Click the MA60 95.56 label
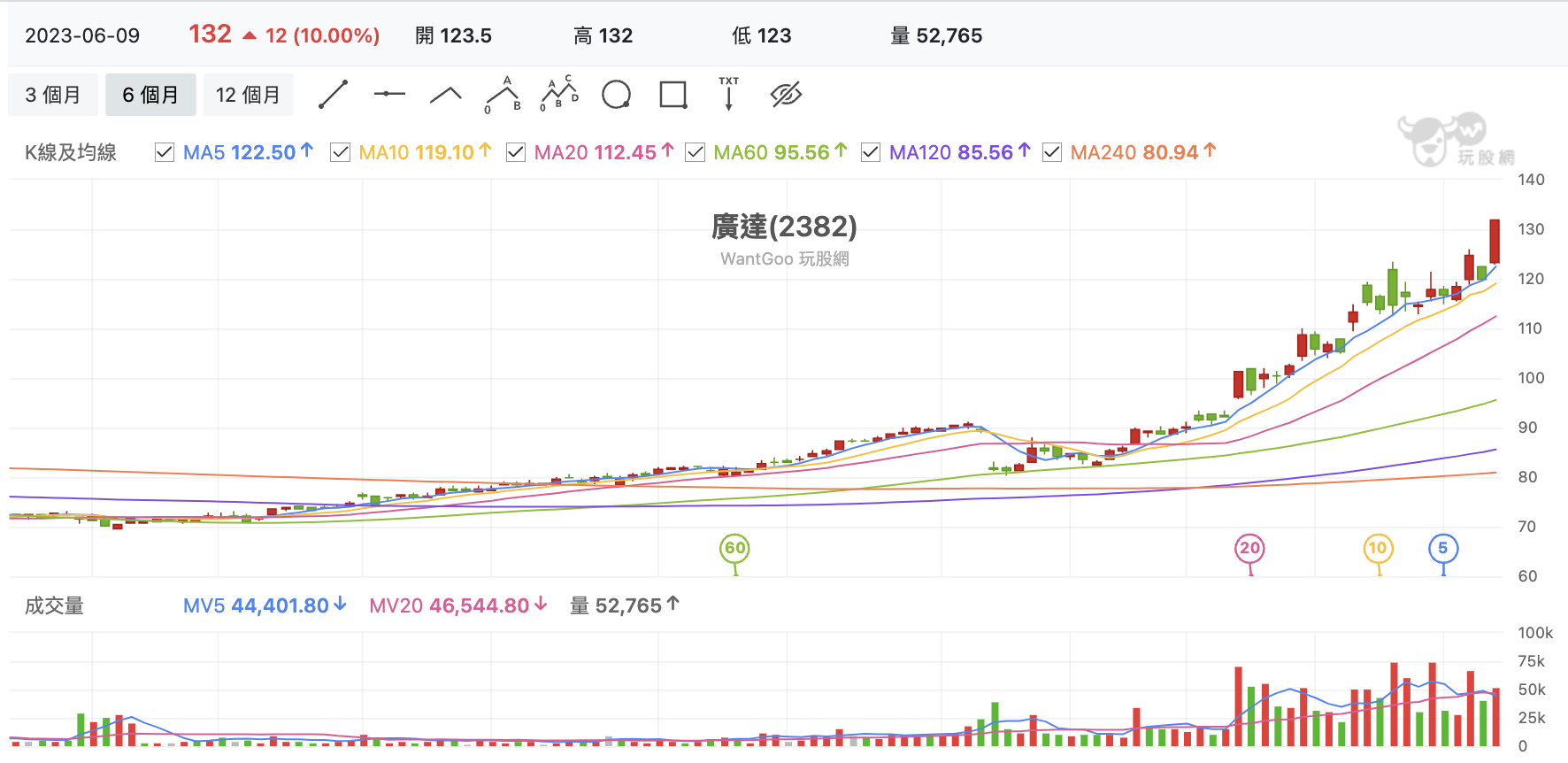1568x763 pixels. (x=780, y=152)
